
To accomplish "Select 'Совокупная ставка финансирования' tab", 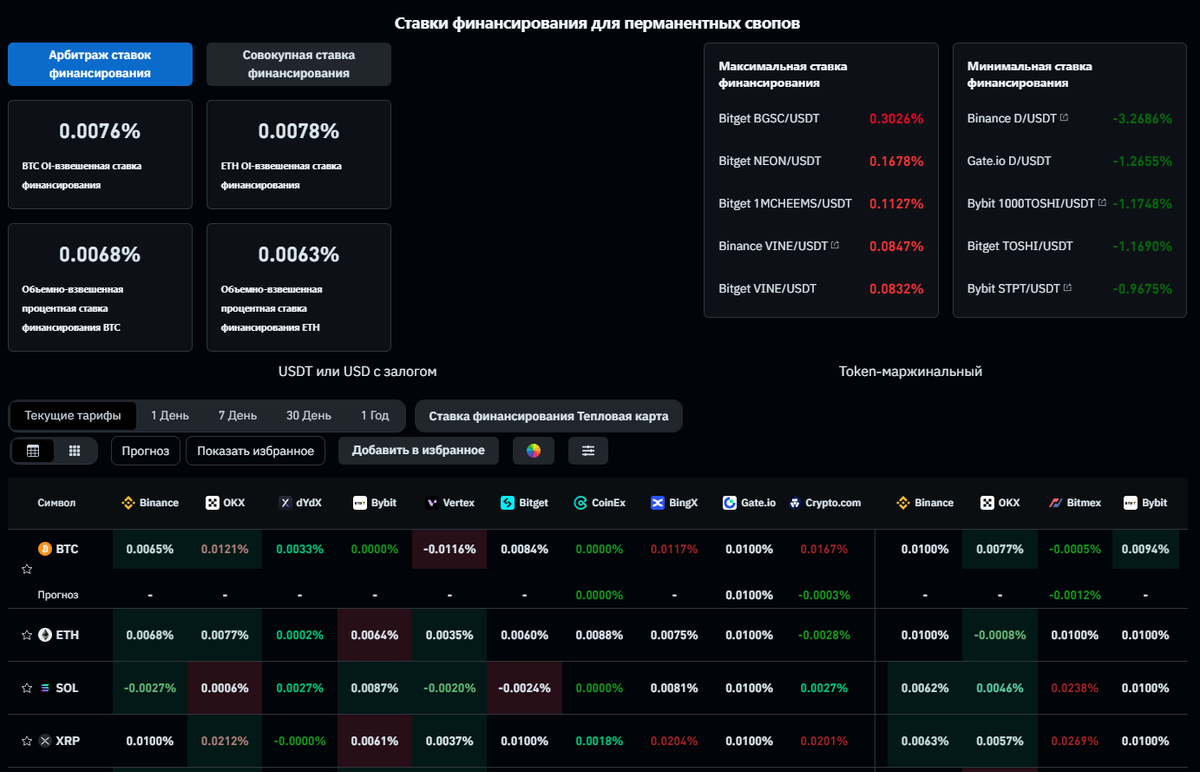I will click(299, 64).
